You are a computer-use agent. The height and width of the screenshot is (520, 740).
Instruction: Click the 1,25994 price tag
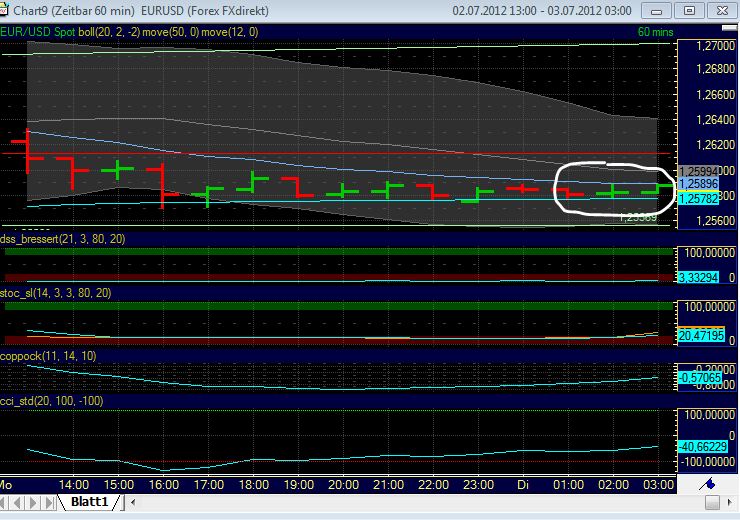click(698, 171)
